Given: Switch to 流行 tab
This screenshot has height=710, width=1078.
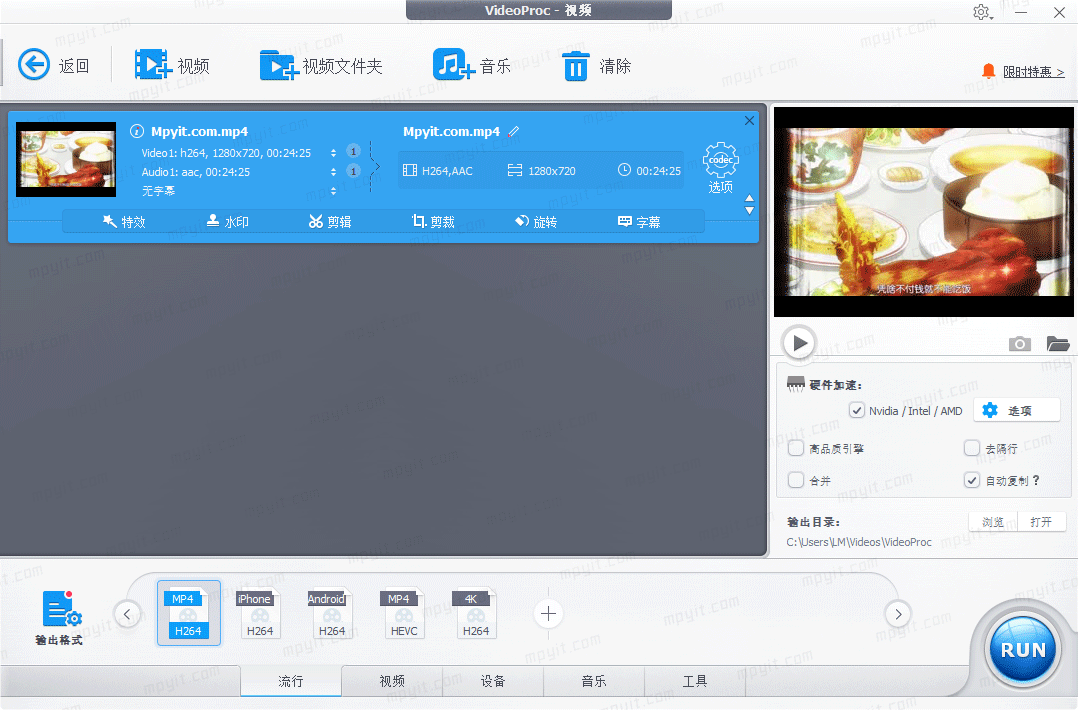Looking at the screenshot, I should 291,680.
